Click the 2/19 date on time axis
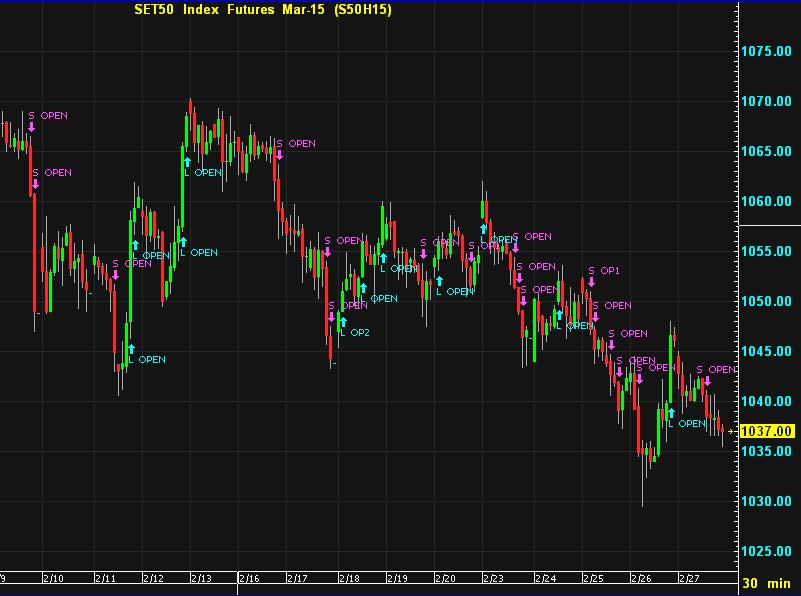801x596 pixels. pyautogui.click(x=397, y=578)
